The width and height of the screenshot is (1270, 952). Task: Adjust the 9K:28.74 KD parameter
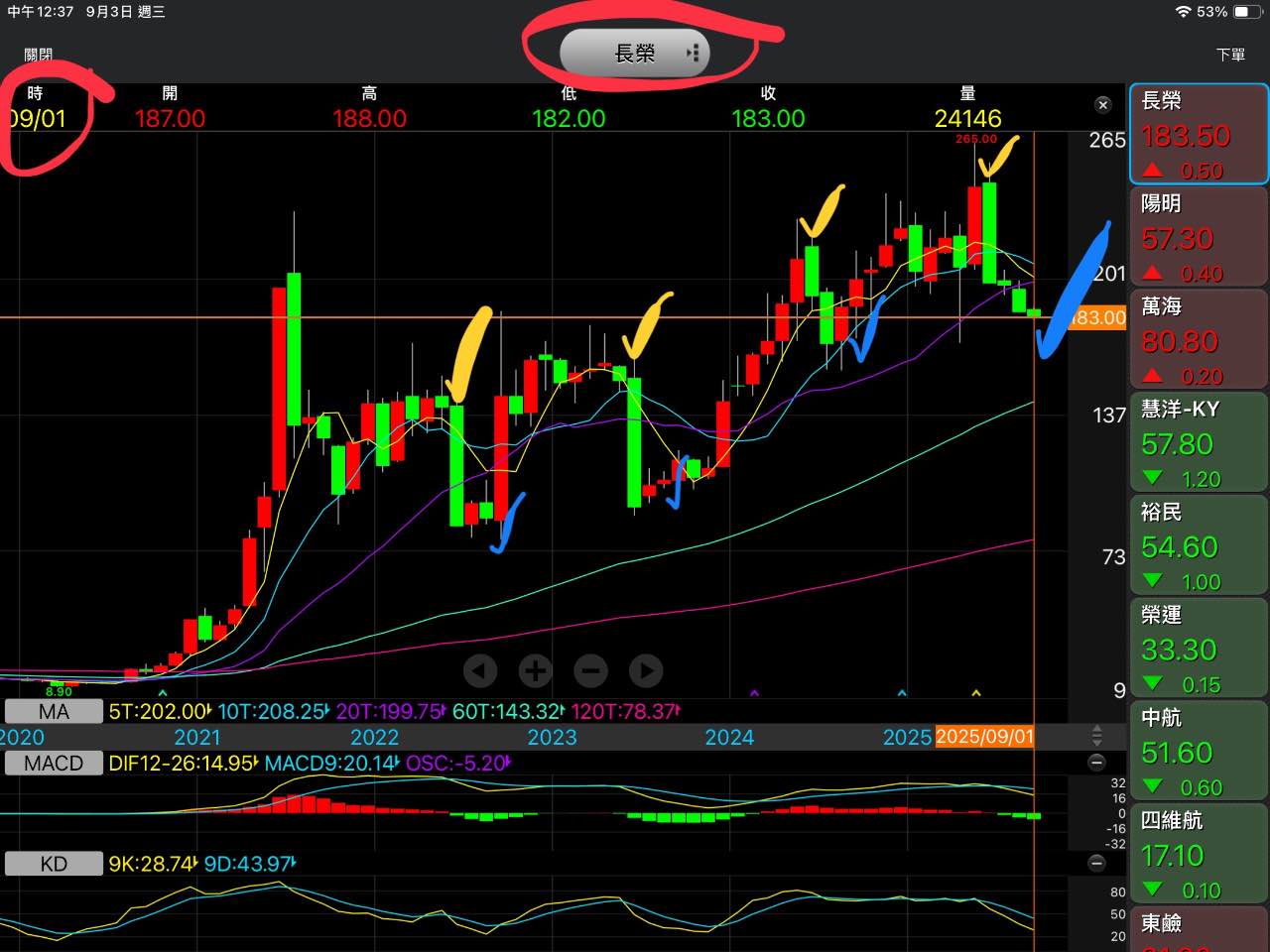coord(153,864)
